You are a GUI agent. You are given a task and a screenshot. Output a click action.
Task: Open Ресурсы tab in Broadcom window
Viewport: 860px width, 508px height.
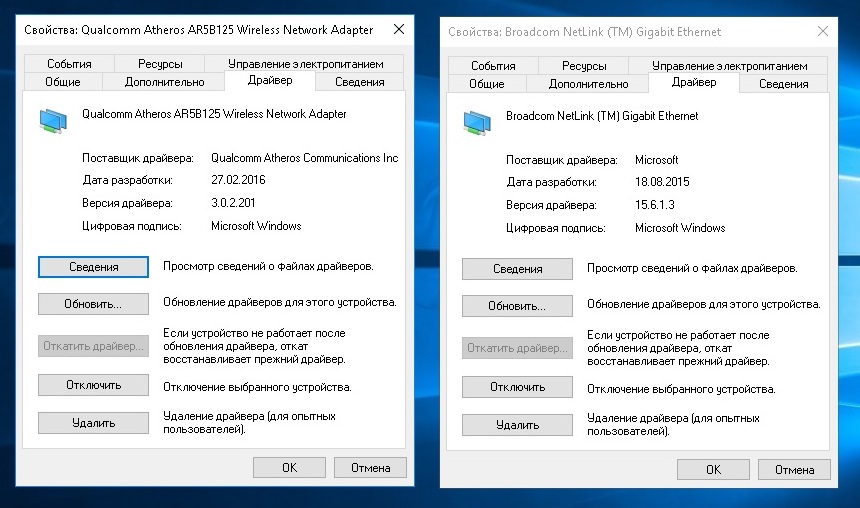coord(584,66)
